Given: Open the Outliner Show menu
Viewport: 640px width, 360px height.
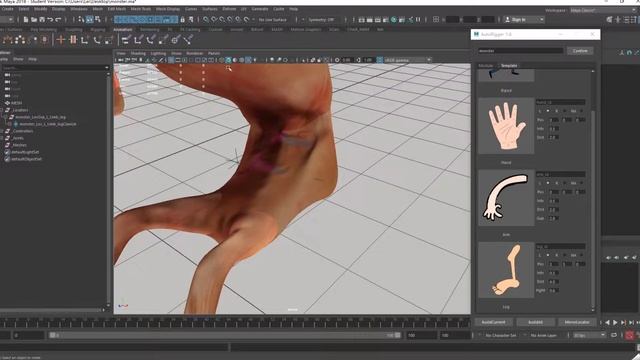Looking at the screenshot, I should (18, 59).
